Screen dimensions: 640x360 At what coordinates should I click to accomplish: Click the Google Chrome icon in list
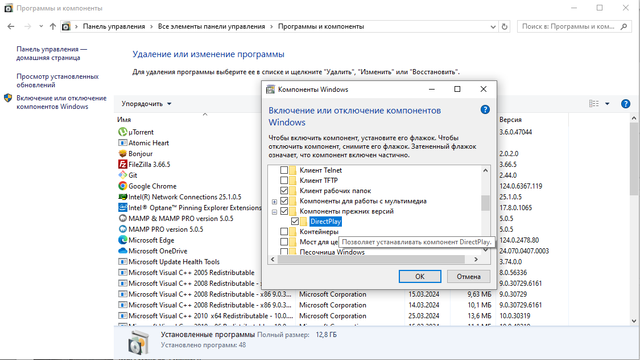[x=122, y=186]
